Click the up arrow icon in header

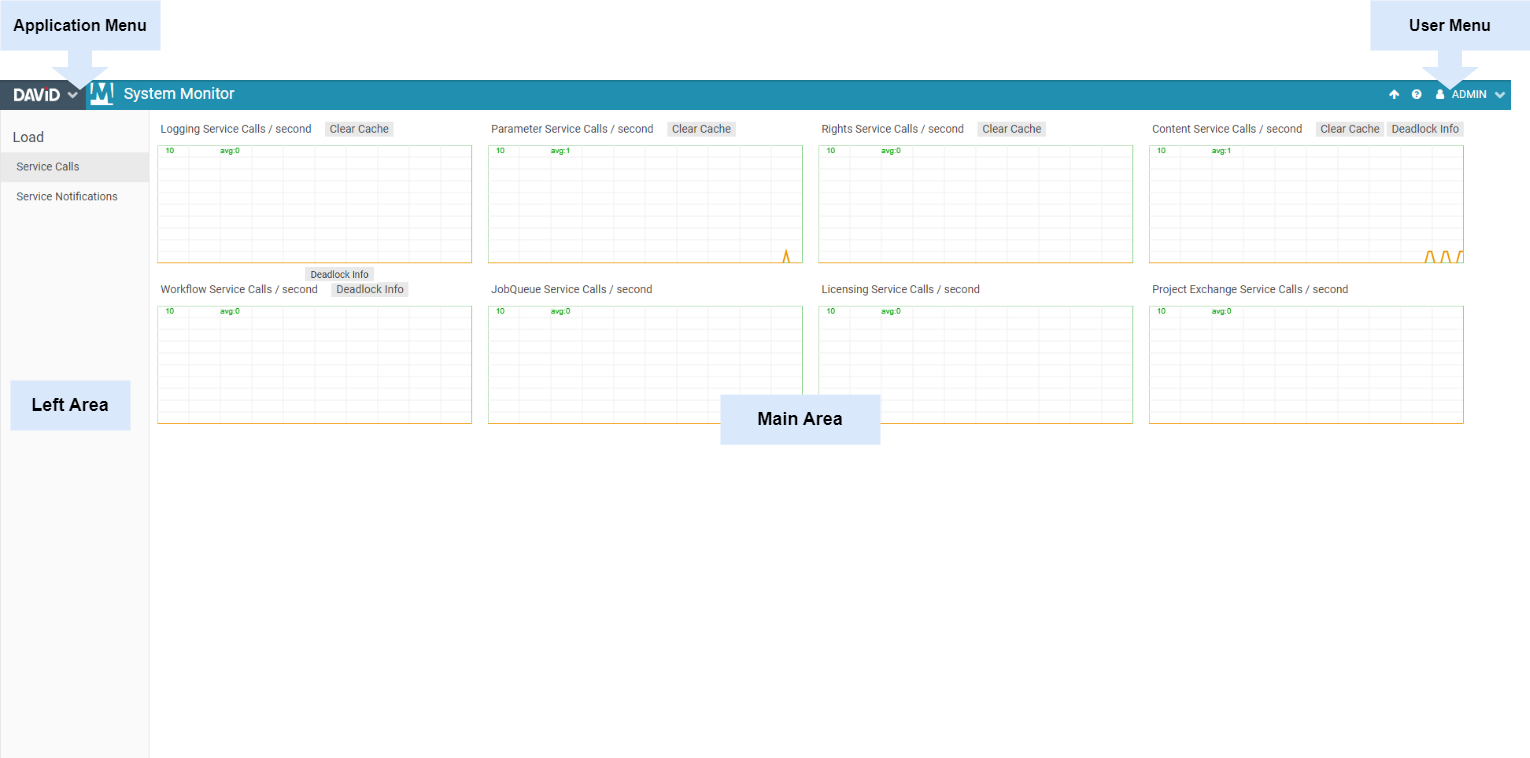coord(1394,95)
